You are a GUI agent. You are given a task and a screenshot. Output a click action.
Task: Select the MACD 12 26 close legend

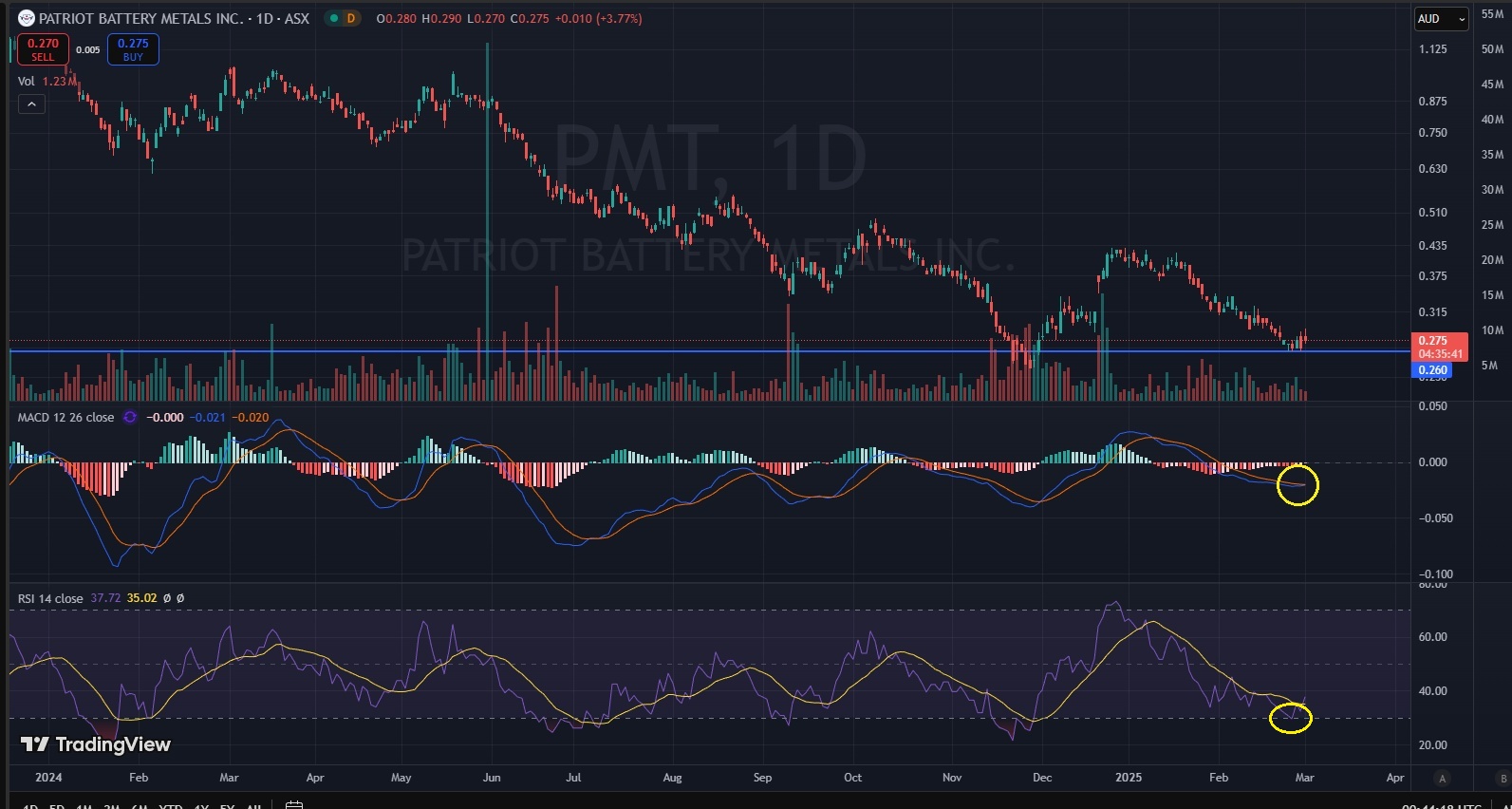pyautogui.click(x=65, y=418)
